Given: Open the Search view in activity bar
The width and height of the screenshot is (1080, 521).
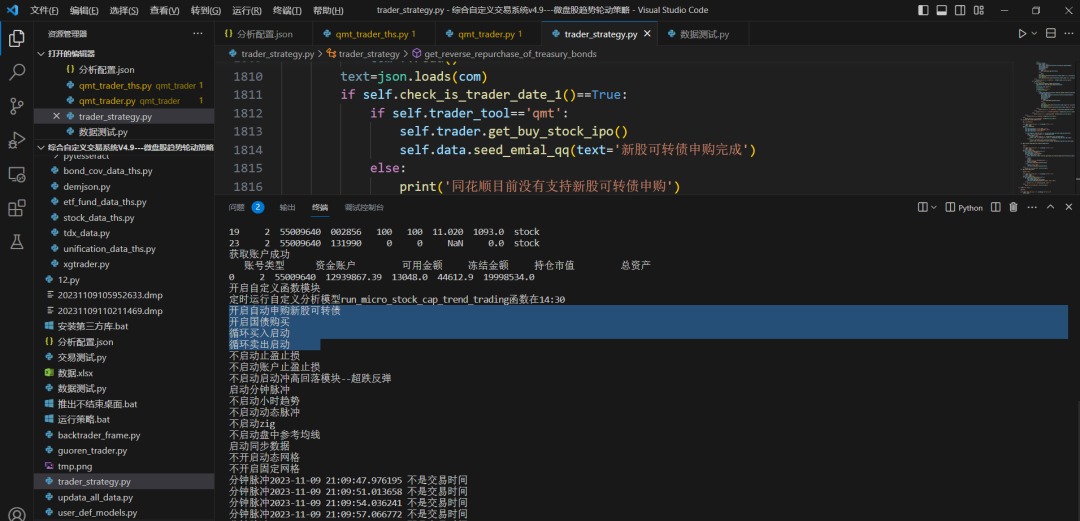Looking at the screenshot, I should [17, 72].
